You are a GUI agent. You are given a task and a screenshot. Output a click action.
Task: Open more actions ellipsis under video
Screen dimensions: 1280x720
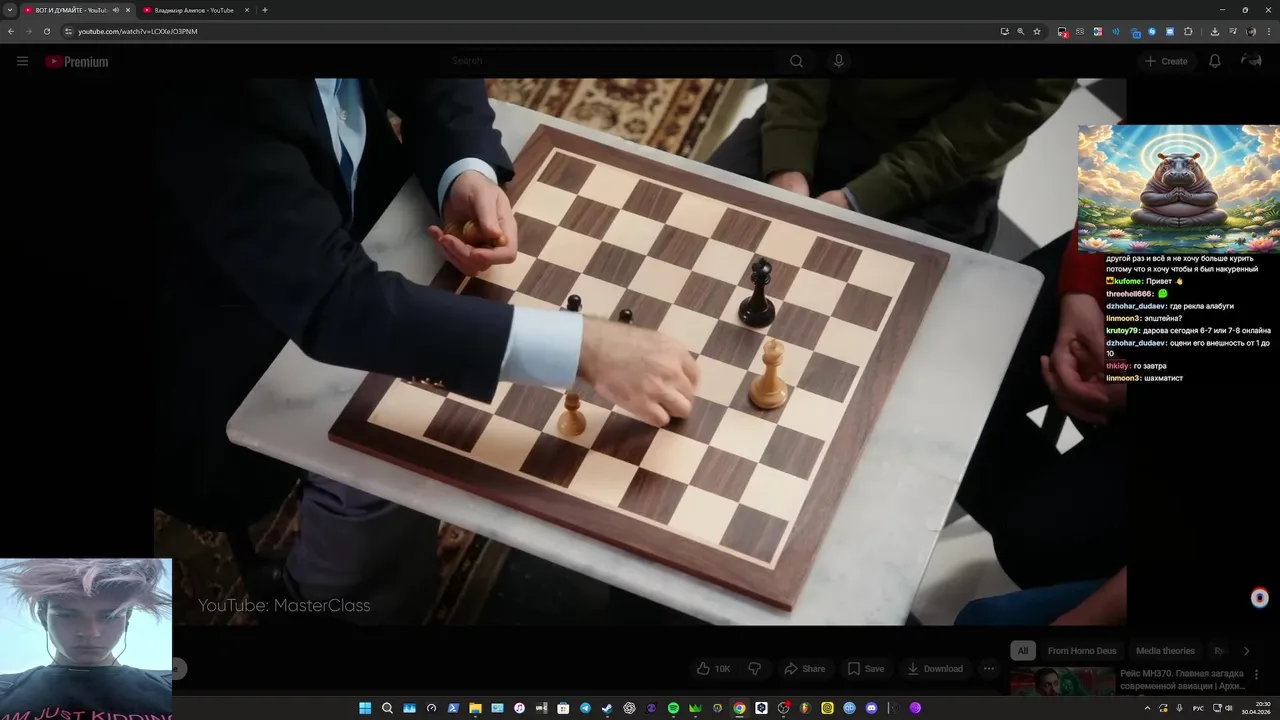coord(988,668)
